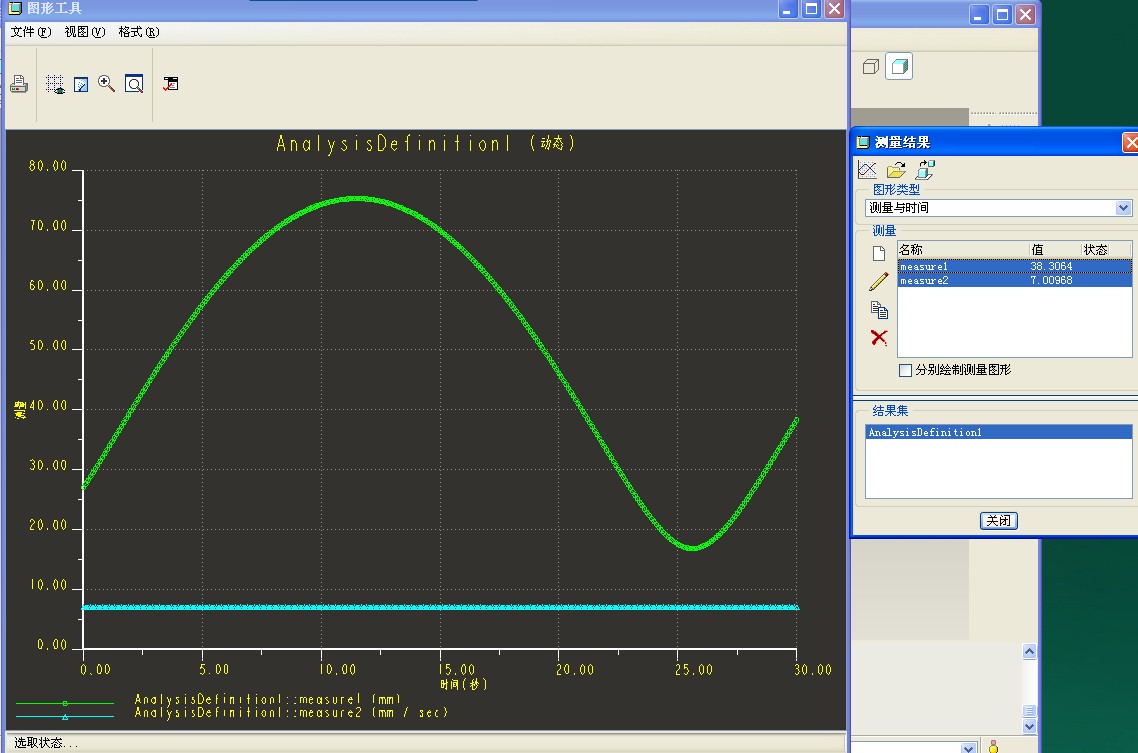
Task: Maximize the 图形工具 window
Action: (811, 9)
